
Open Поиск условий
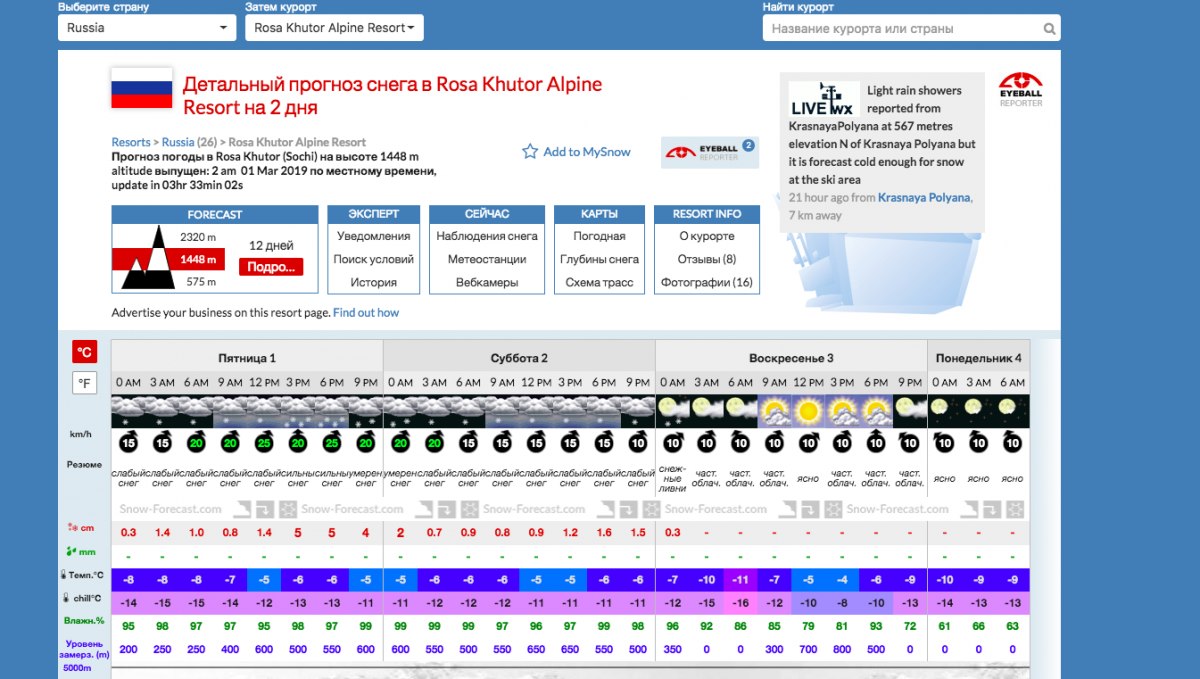(x=374, y=259)
